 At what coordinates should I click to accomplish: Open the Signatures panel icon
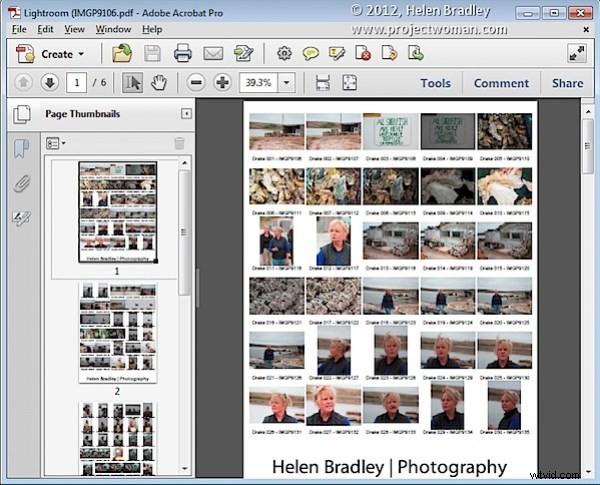pos(22,218)
